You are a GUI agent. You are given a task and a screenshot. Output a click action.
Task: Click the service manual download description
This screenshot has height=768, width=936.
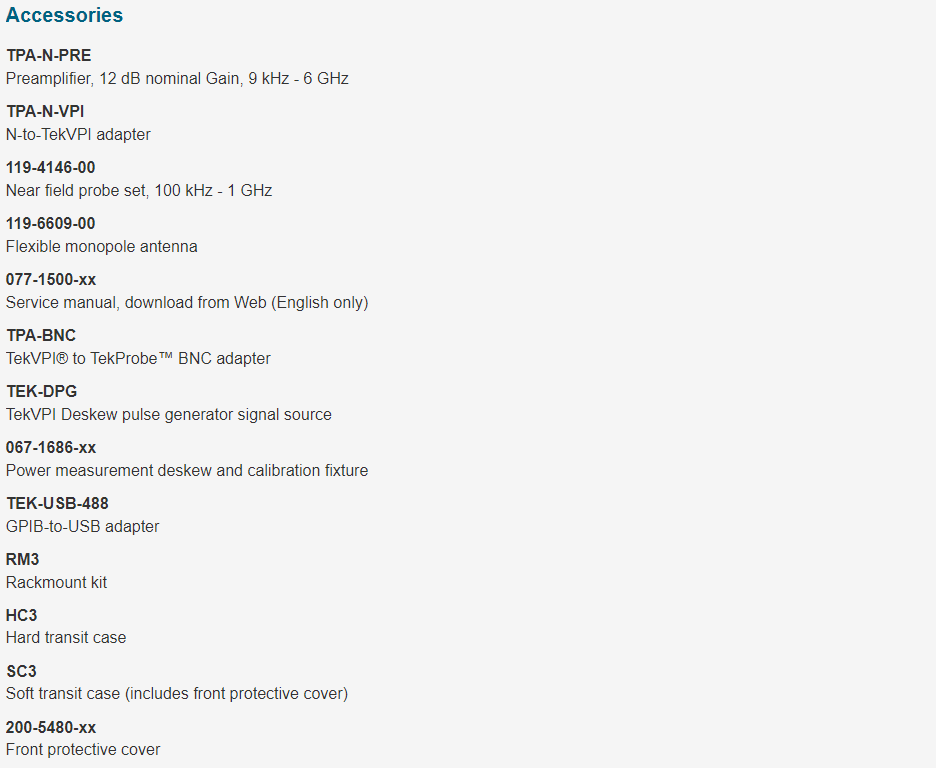click(187, 303)
